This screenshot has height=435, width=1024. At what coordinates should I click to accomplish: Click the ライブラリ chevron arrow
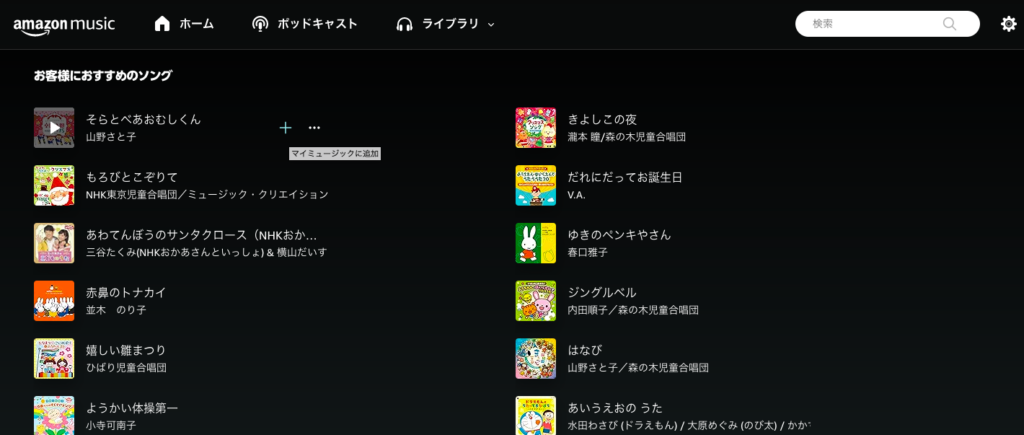click(x=491, y=25)
